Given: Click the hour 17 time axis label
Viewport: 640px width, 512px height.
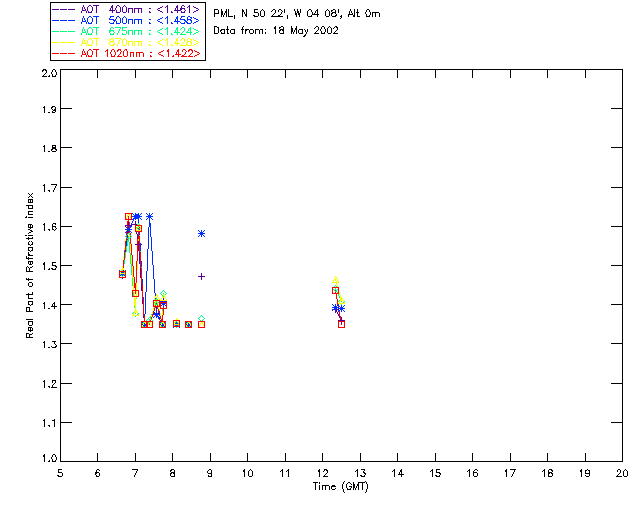Looking at the screenshot, I should point(510,473).
